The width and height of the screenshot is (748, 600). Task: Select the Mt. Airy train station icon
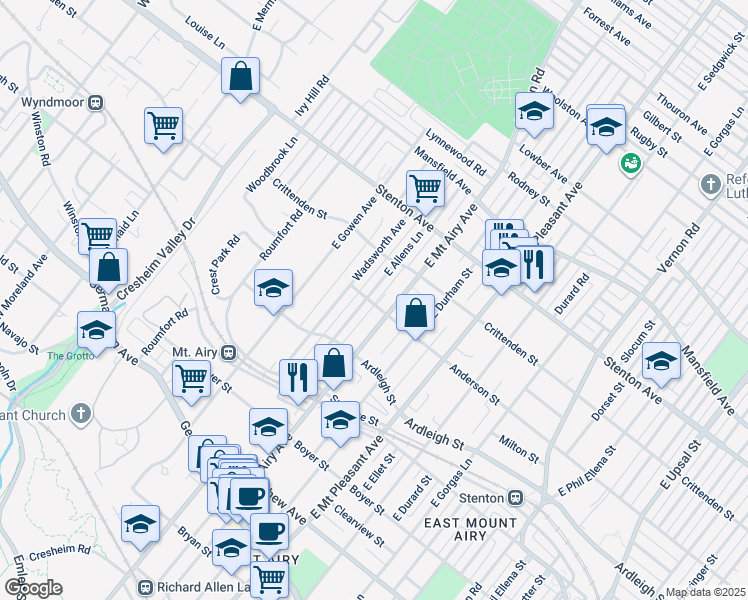[x=229, y=352]
